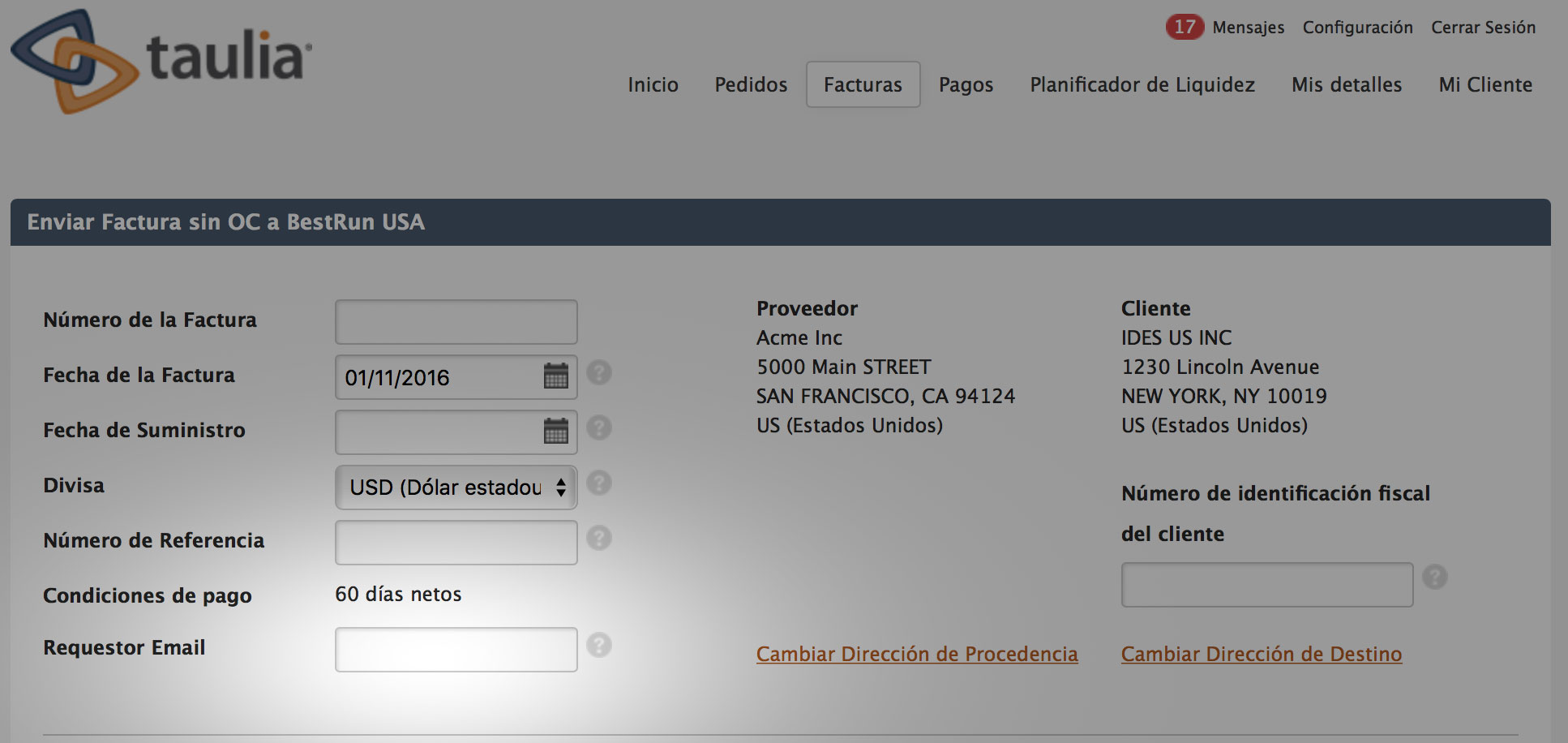Click the 'Acme Inc' supplier name

click(799, 337)
